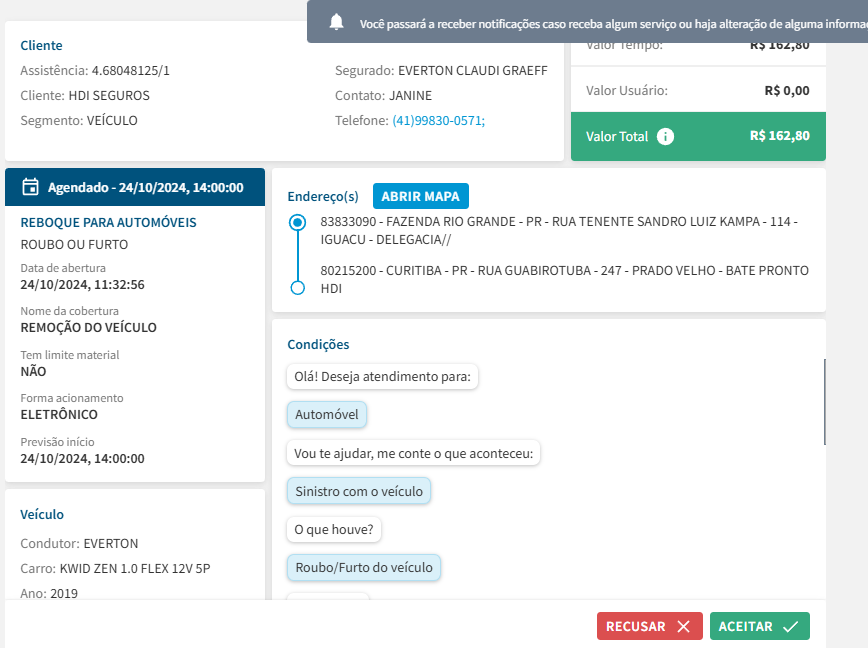
Task: Select the origin address route marker
Action: click(x=297, y=223)
